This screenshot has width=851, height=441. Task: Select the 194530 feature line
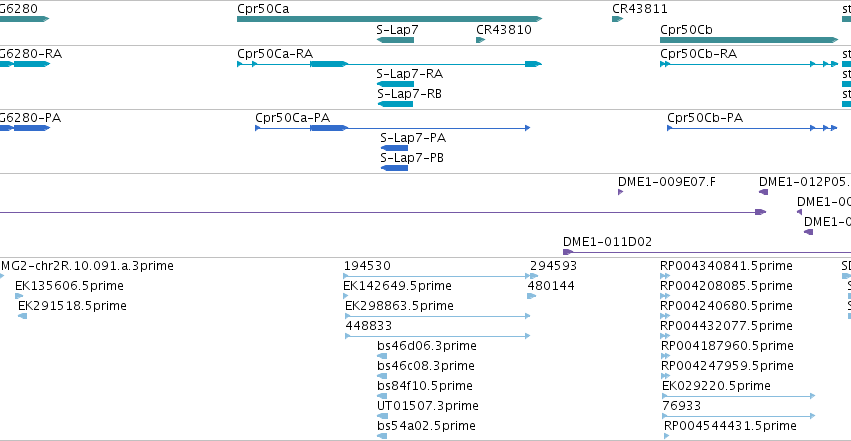tap(437, 276)
